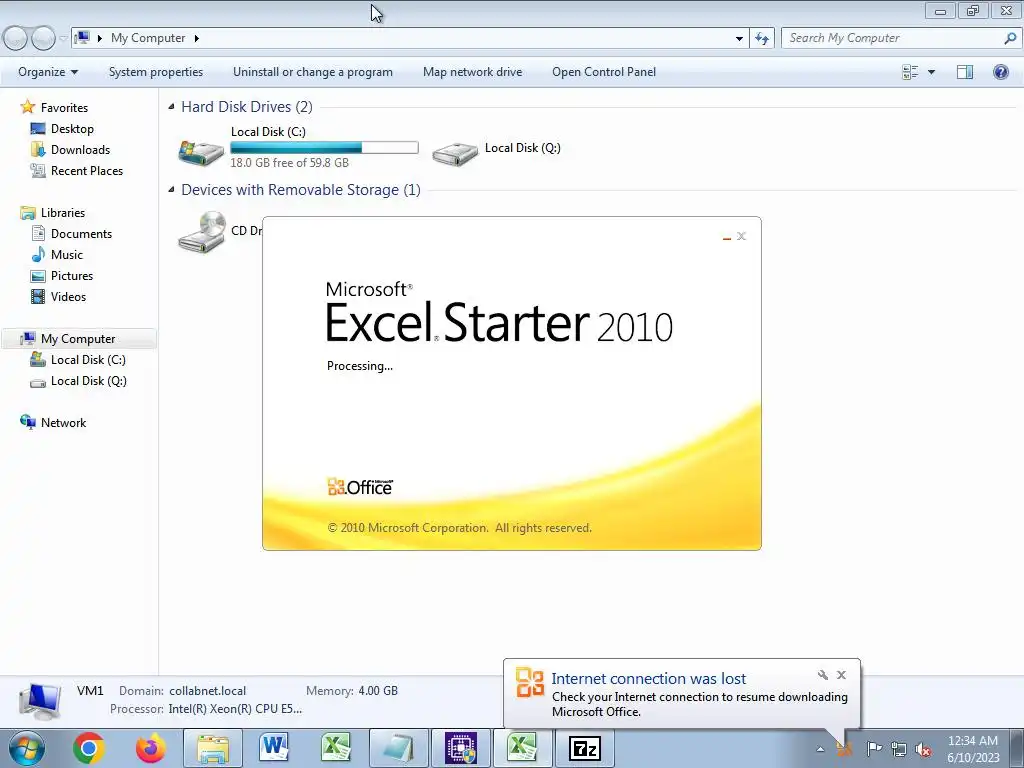Change your view icon button
The height and width of the screenshot is (768, 1024).
click(x=910, y=72)
